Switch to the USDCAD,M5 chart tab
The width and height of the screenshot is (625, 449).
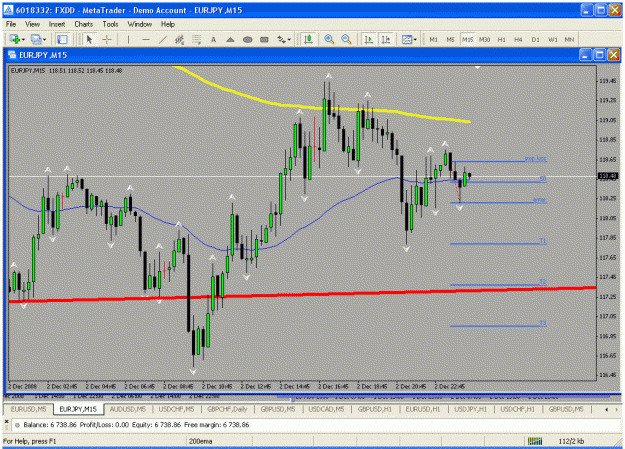326,409
